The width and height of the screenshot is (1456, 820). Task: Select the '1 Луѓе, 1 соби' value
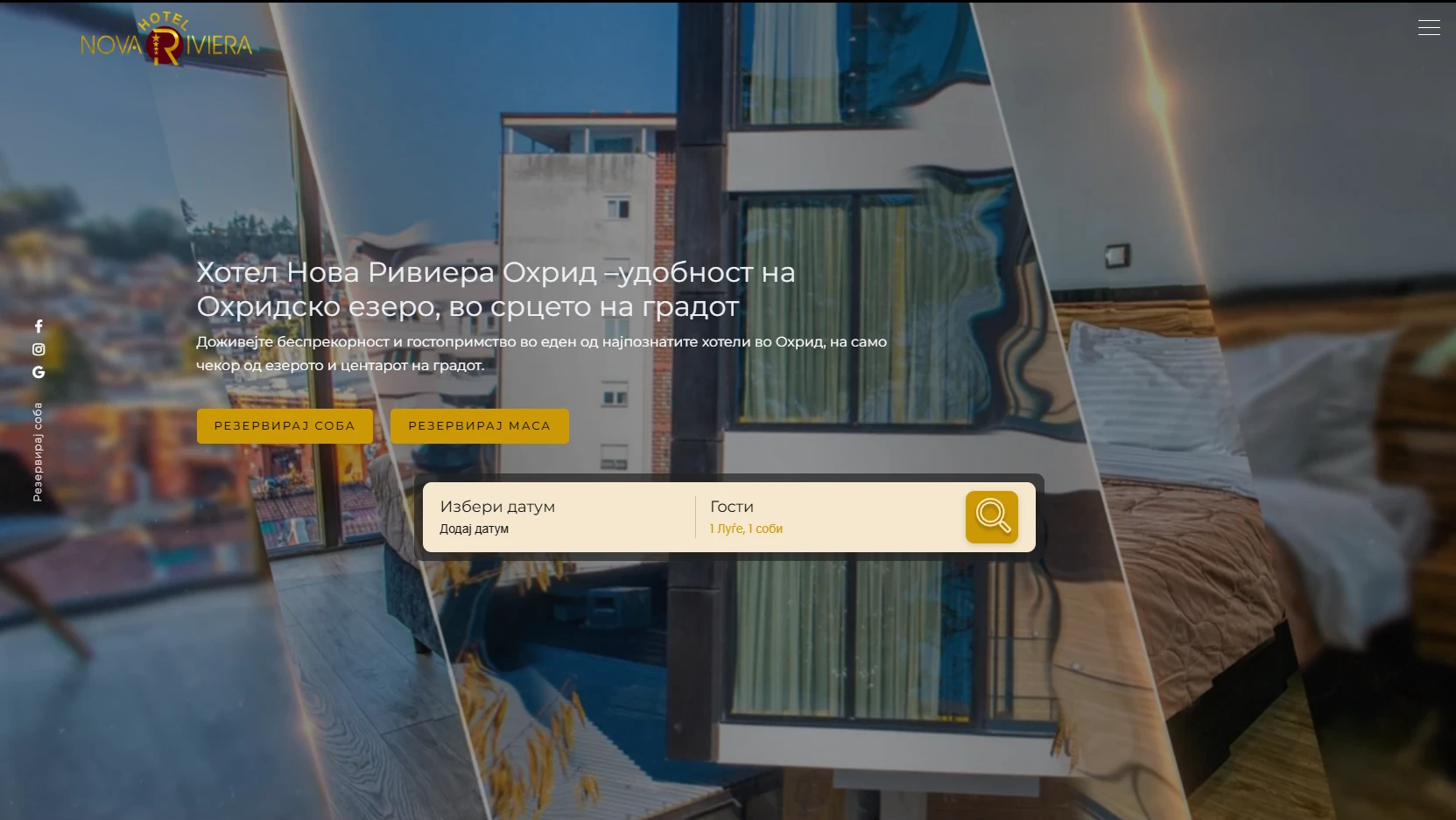point(746,529)
